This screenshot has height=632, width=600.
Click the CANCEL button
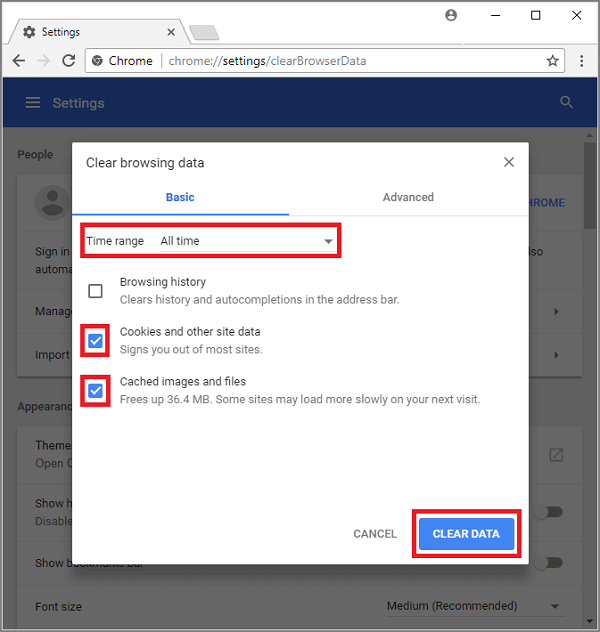(375, 534)
